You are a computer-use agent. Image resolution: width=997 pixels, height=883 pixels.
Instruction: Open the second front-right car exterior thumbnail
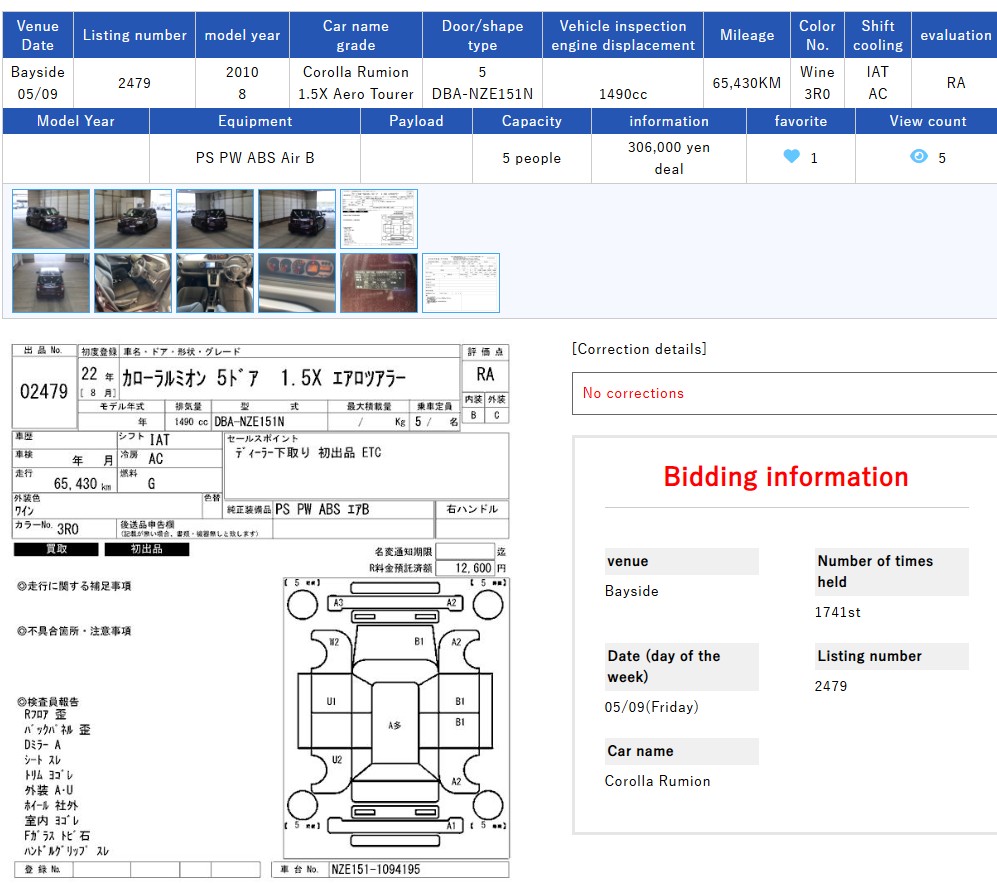(133, 219)
